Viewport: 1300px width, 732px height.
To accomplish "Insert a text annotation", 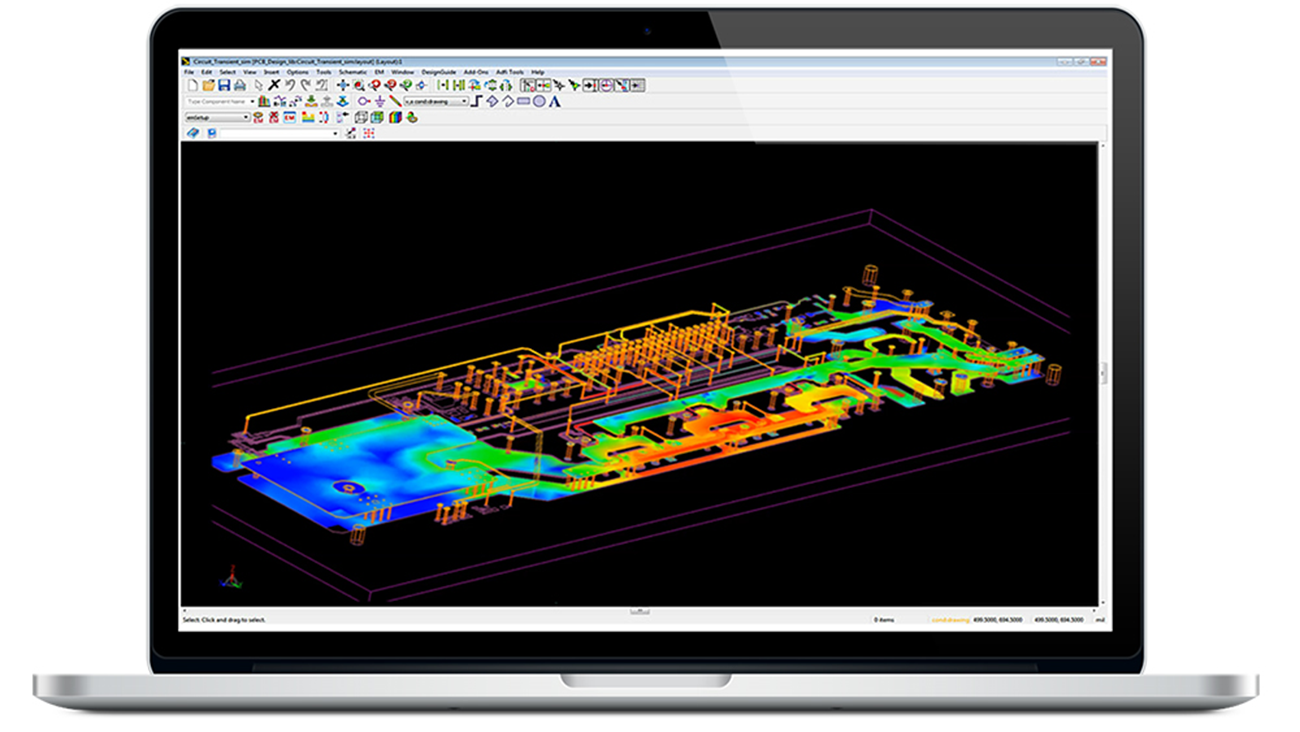I will pos(555,101).
